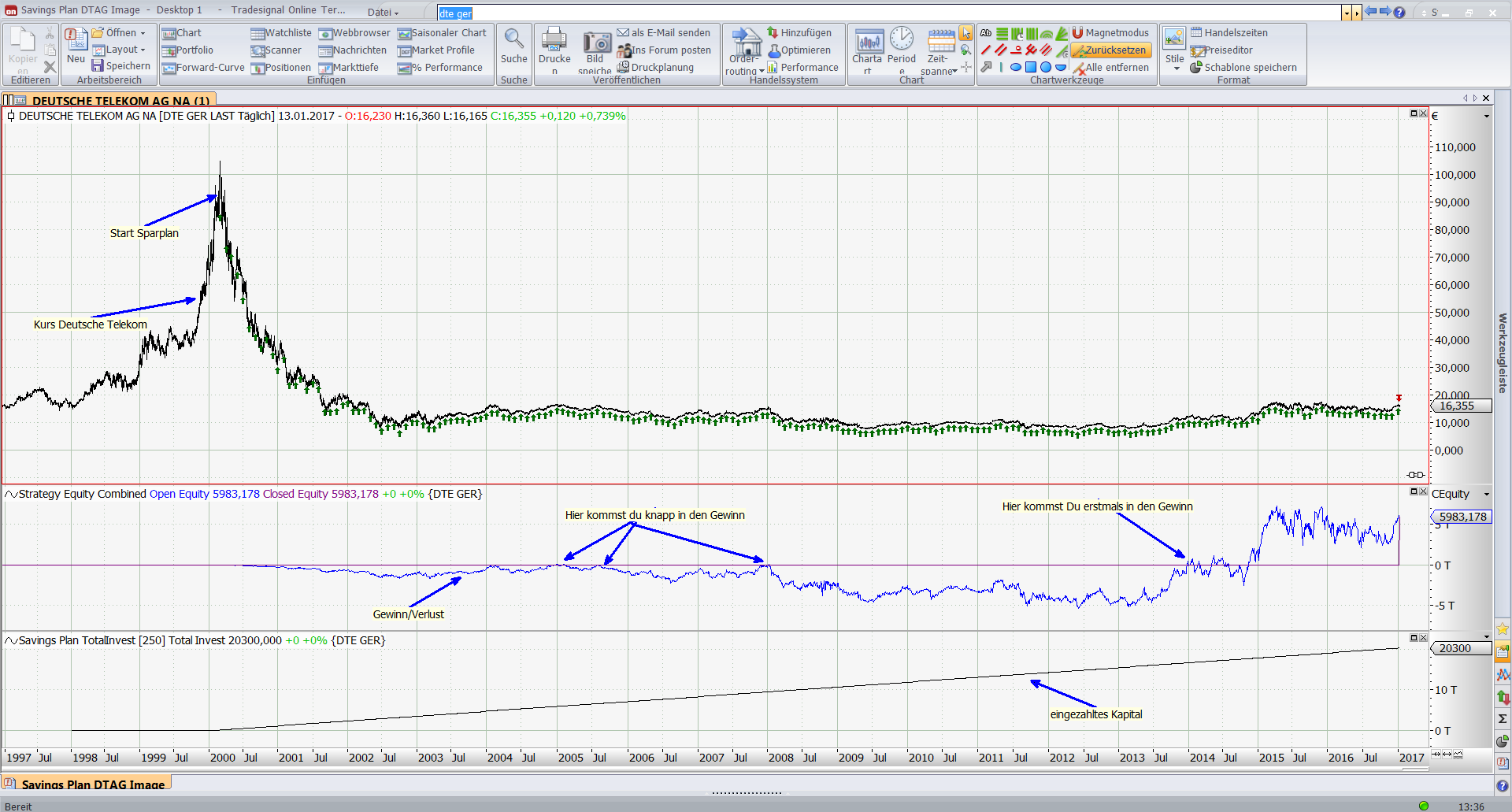Image resolution: width=1512 pixels, height=812 pixels.
Task: Open the Periode clock icon
Action: point(902,39)
